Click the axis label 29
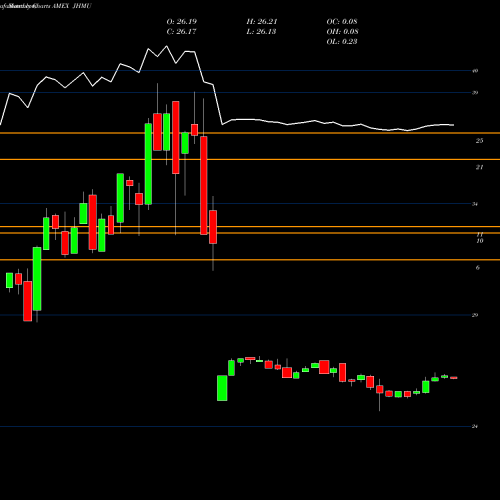The height and width of the screenshot is (500, 500). [475, 315]
